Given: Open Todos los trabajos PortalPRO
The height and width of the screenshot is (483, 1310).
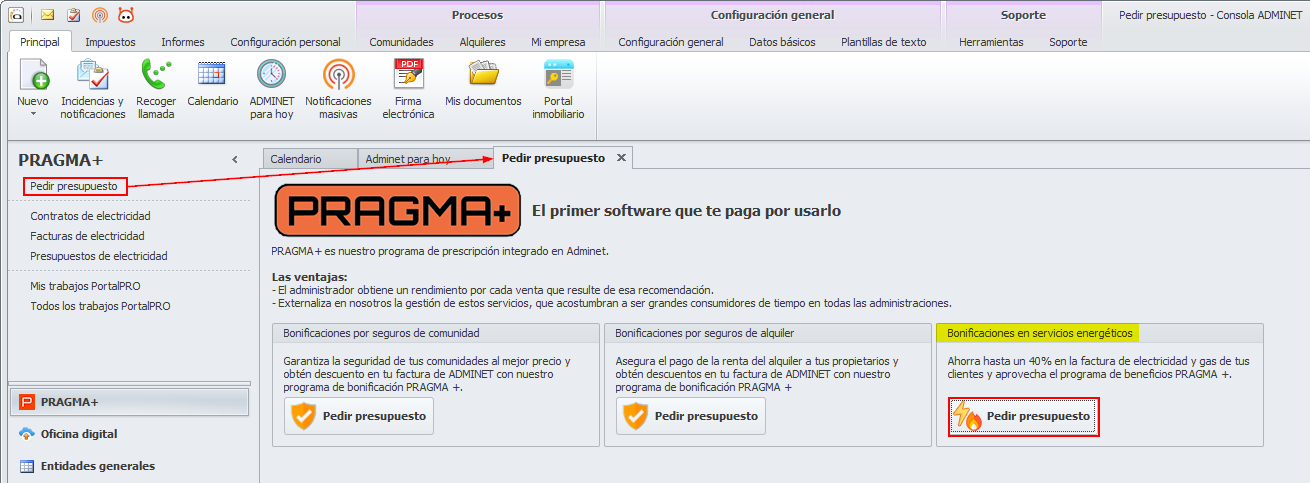Looking at the screenshot, I should pos(100,306).
